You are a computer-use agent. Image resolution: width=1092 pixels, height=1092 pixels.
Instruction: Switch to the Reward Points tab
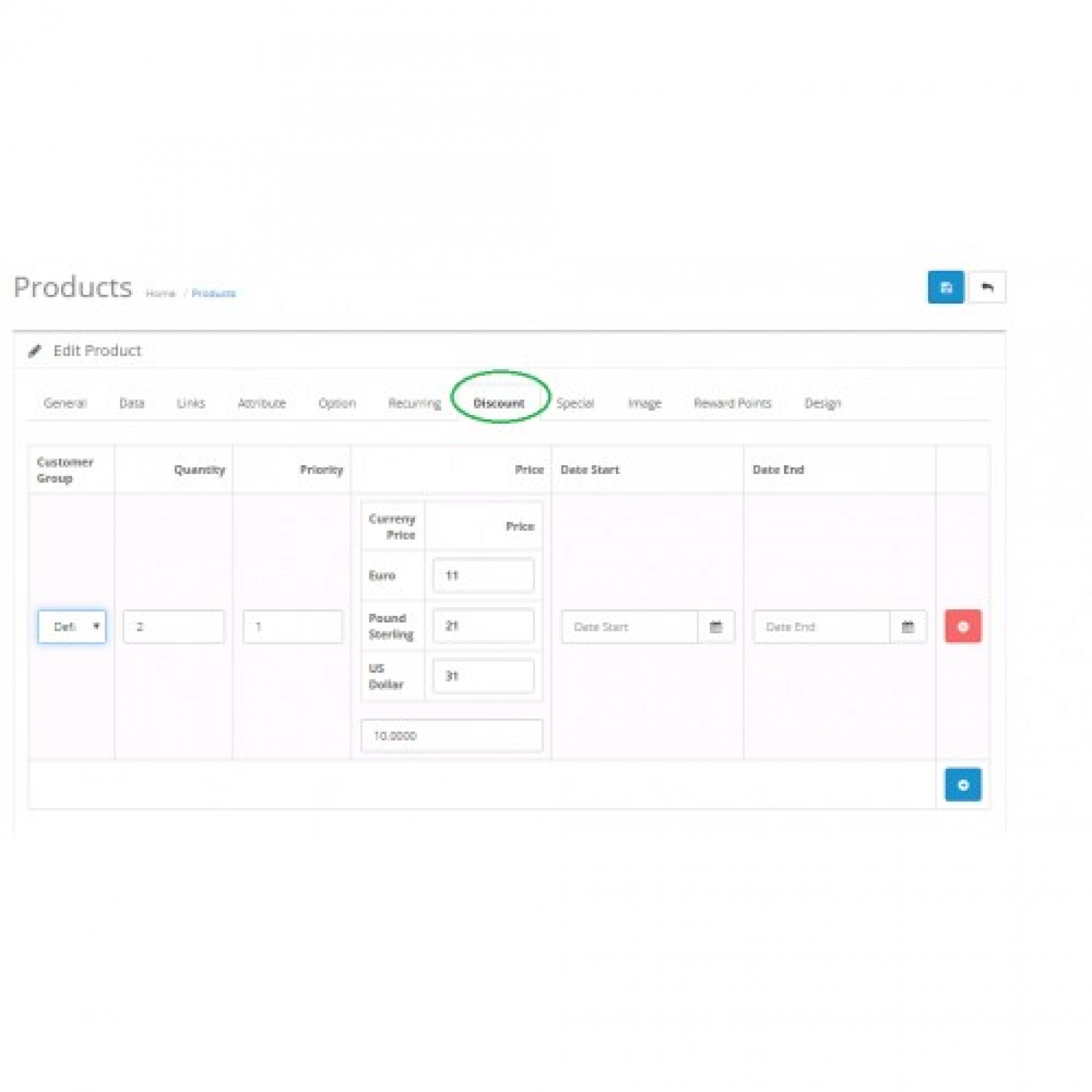(732, 403)
